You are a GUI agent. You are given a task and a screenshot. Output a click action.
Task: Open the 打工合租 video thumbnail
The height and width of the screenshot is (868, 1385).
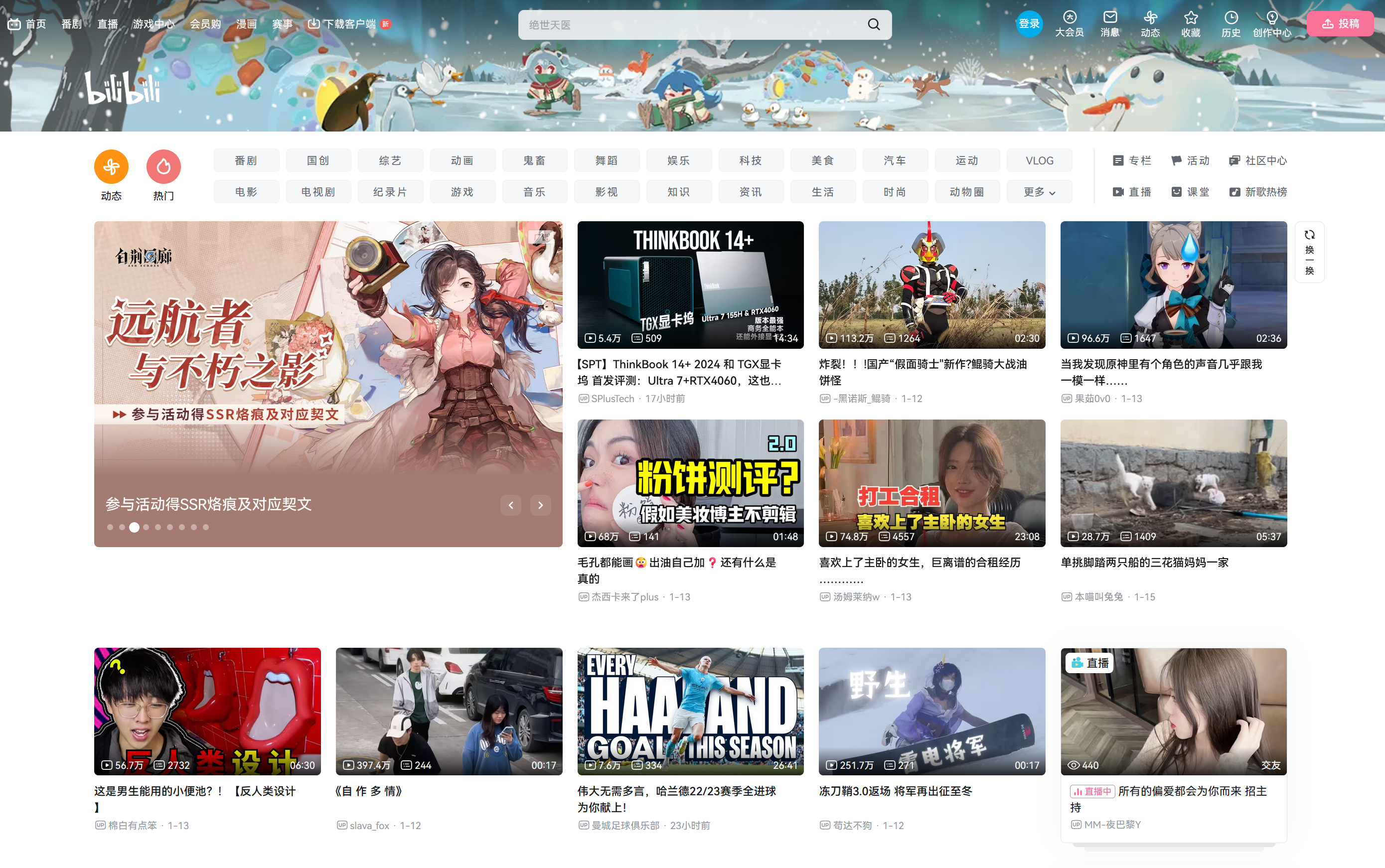[931, 483]
